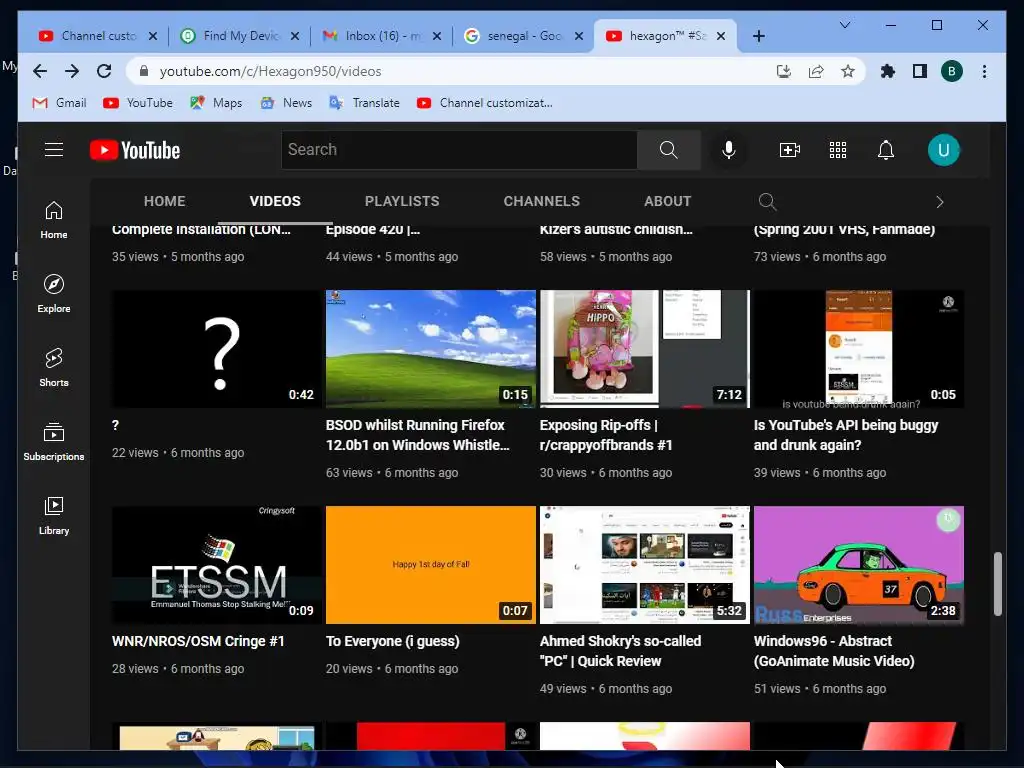
Task: Open Library in the sidebar
Action: pos(54,516)
